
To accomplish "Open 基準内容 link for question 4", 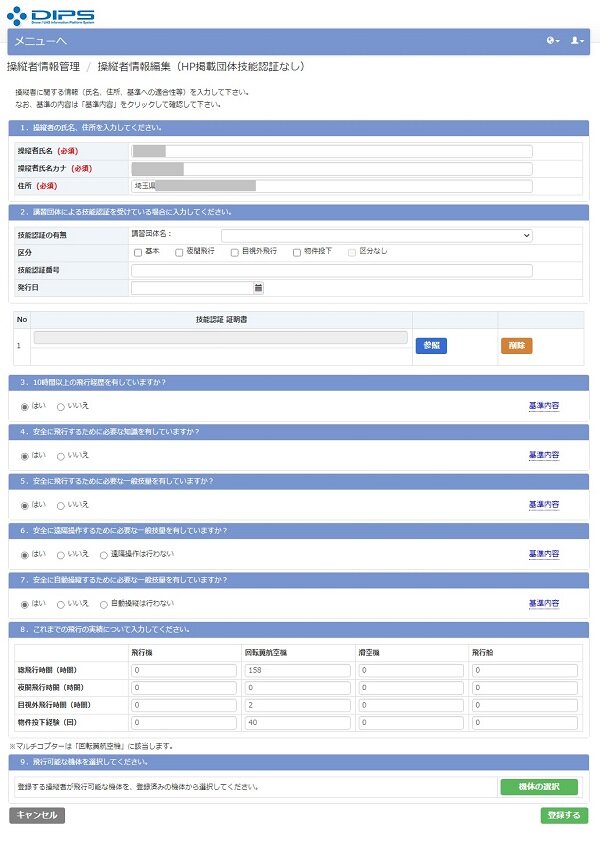I will coord(543,455).
